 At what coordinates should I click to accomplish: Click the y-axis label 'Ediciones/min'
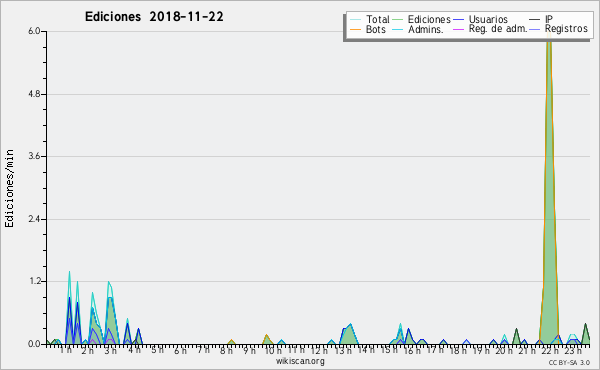coord(9,188)
